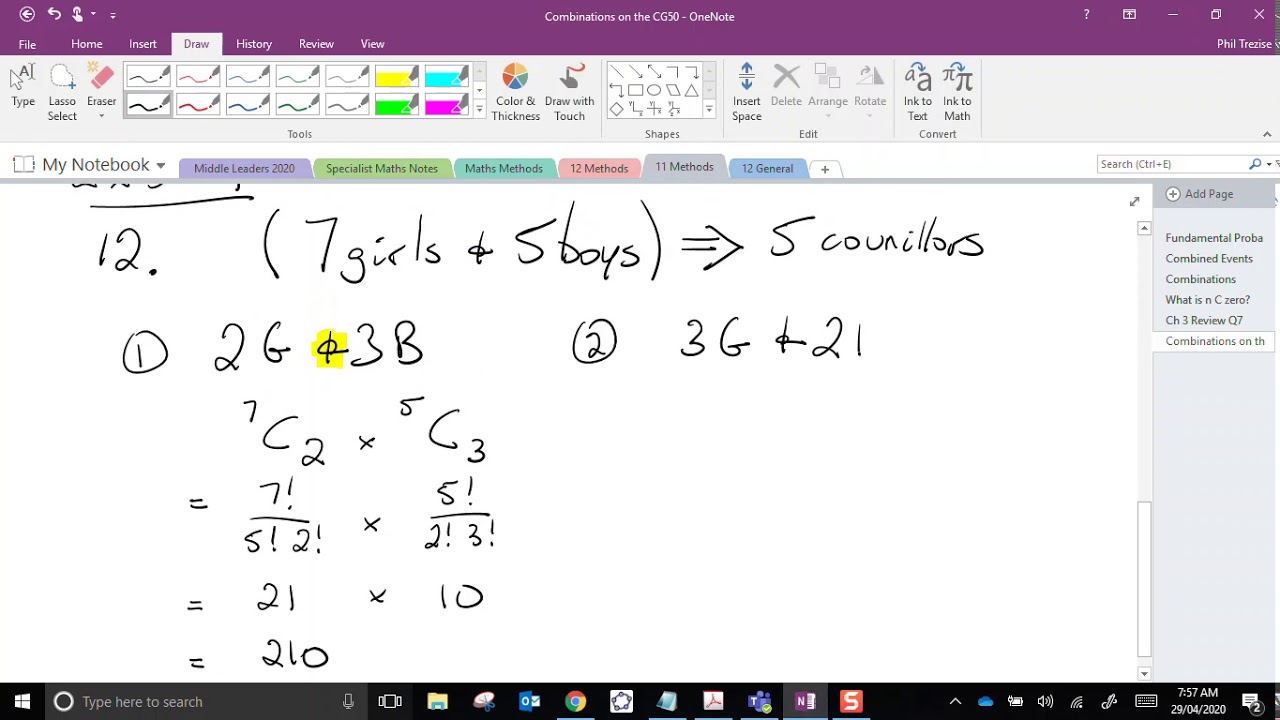The height and width of the screenshot is (720, 1280).
Task: Select the bright green highlighter
Action: point(397,104)
